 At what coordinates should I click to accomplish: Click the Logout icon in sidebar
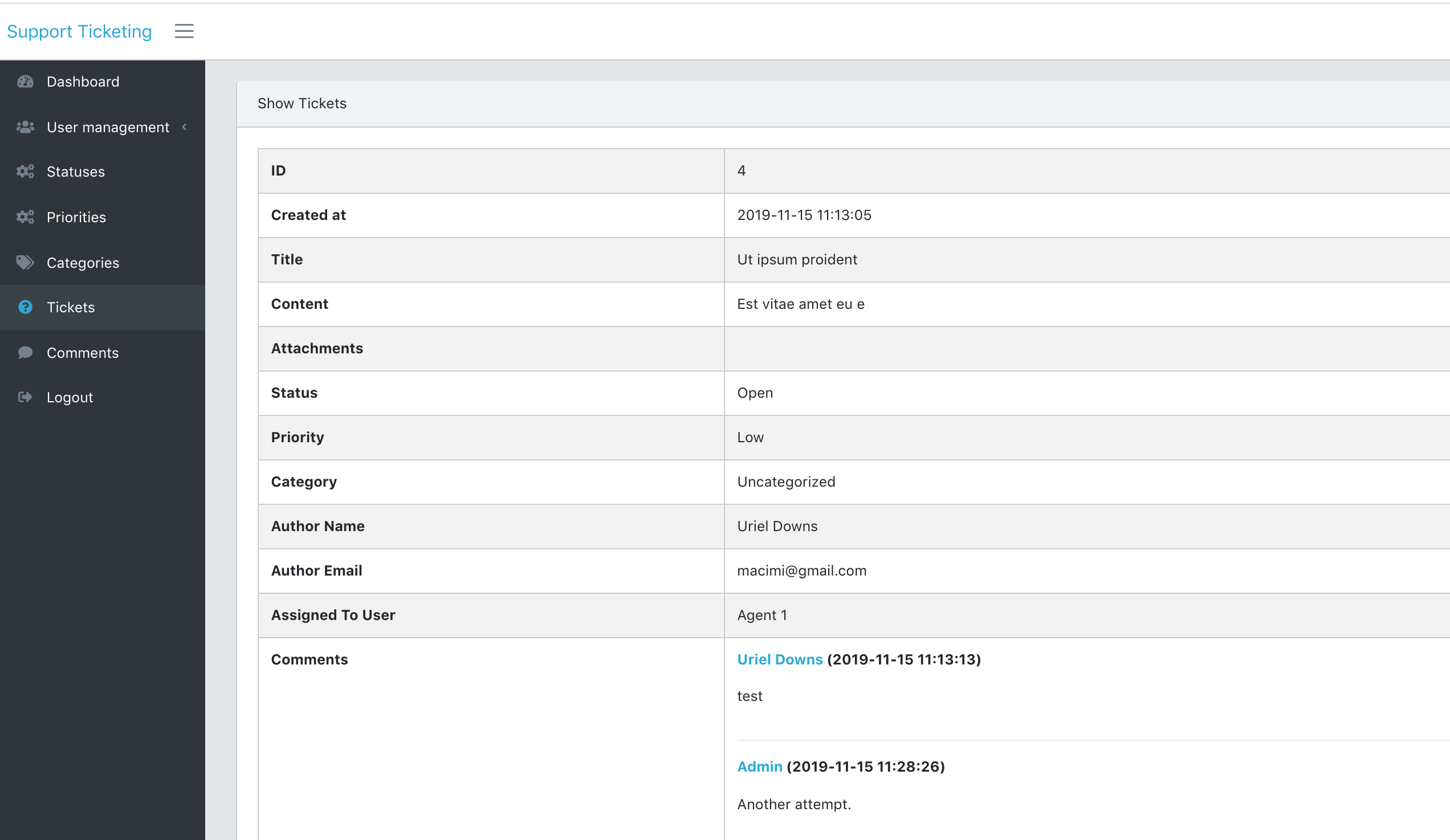[x=25, y=398]
